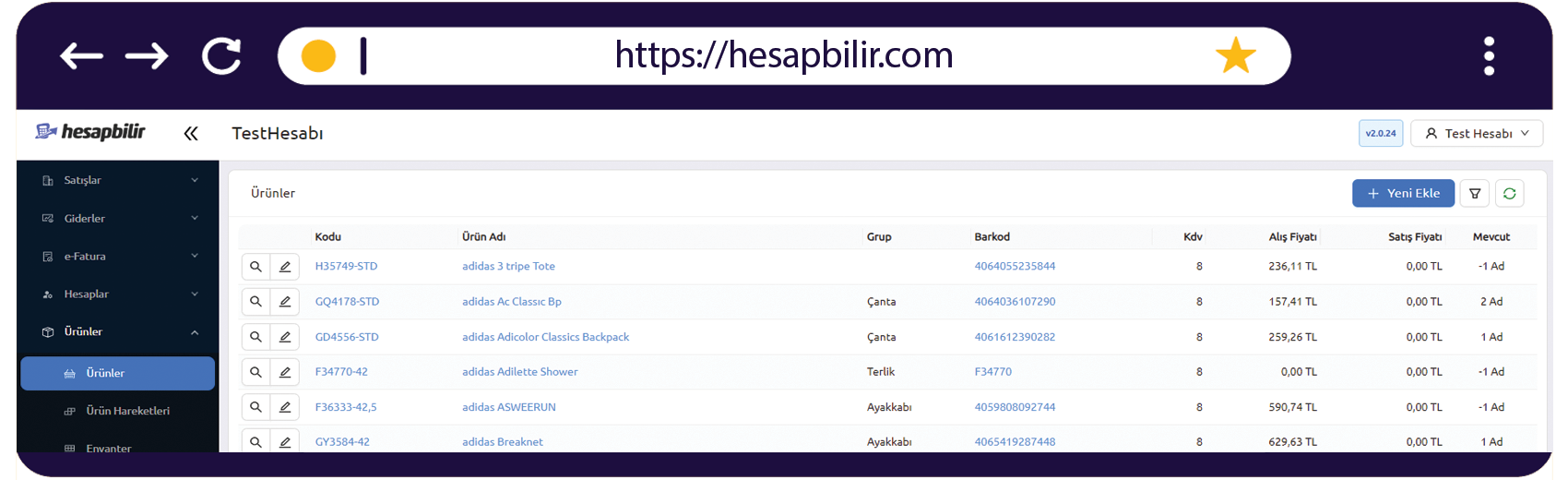Open Ürün Hareketleri in sidebar

click(118, 412)
